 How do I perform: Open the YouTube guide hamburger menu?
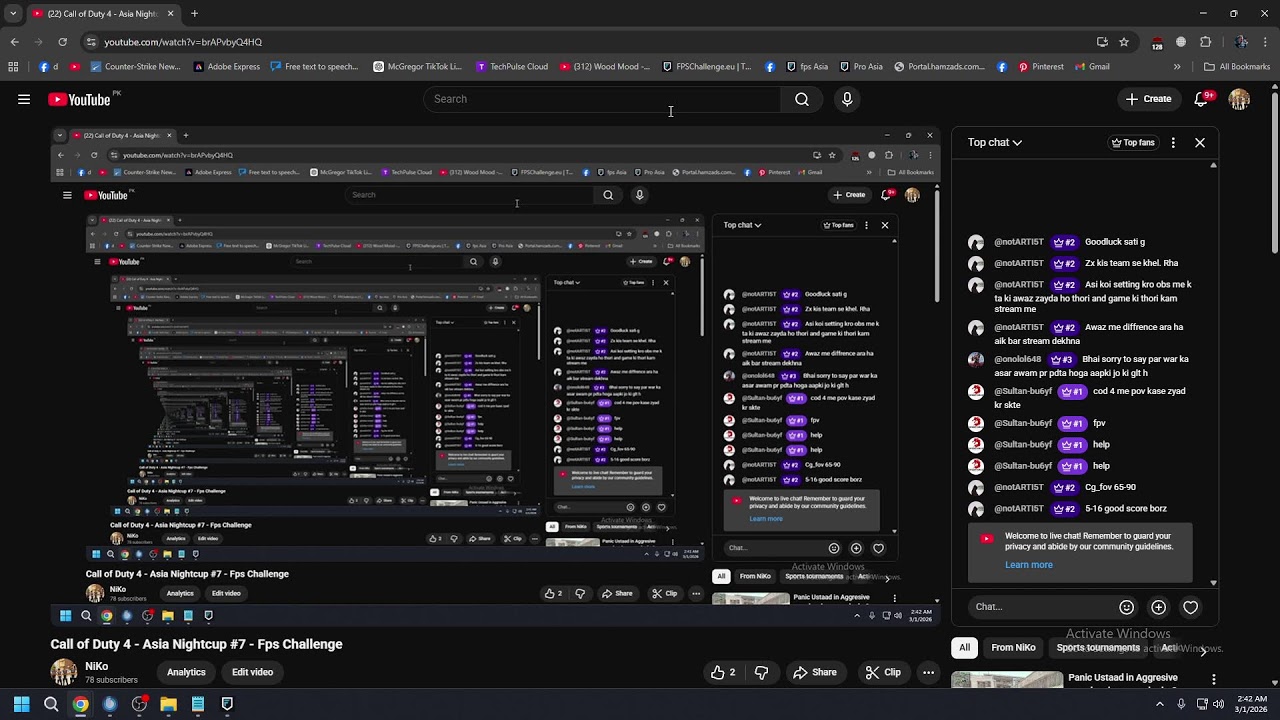(x=24, y=99)
